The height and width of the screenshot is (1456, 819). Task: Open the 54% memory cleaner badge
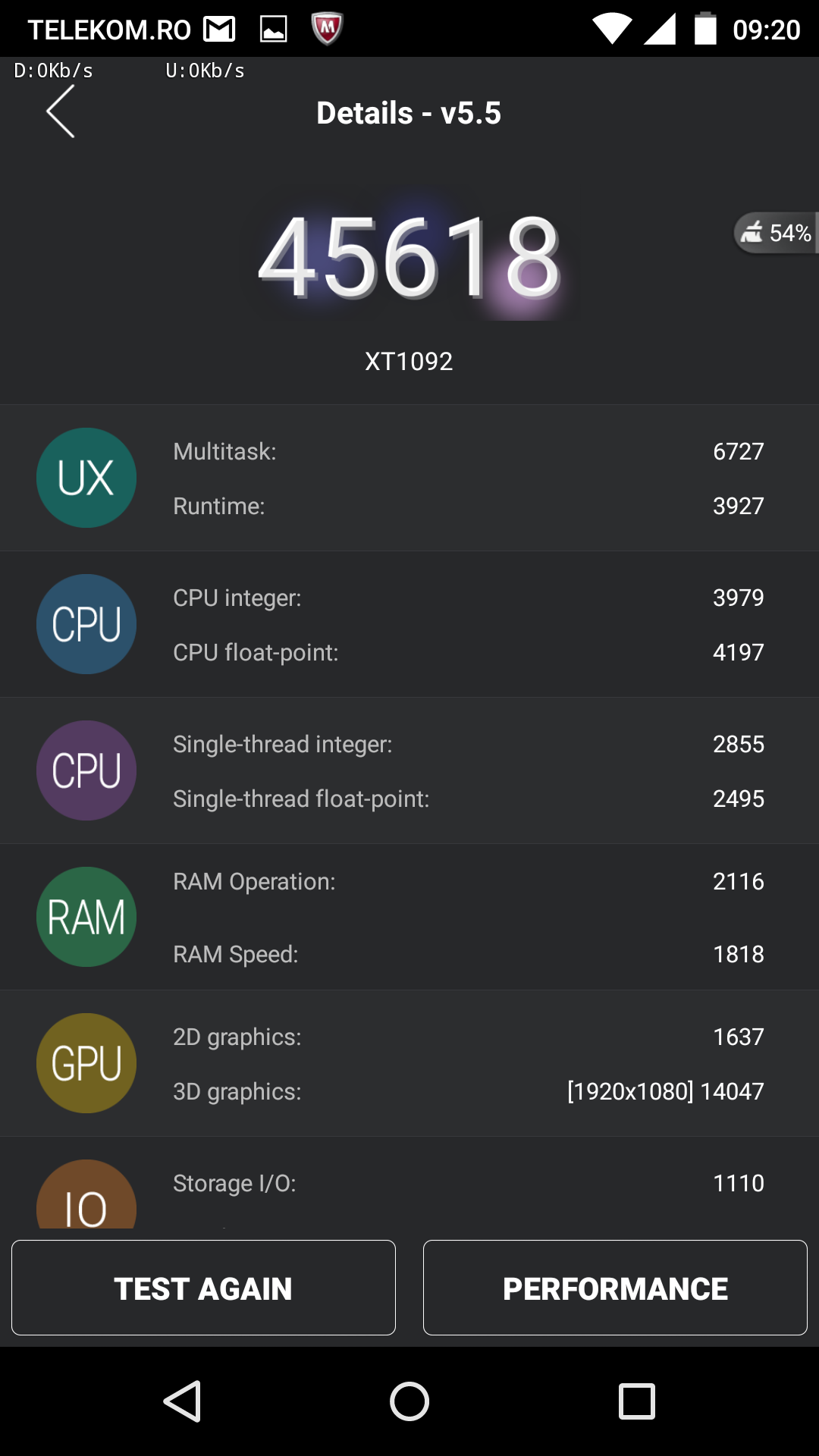click(x=776, y=233)
